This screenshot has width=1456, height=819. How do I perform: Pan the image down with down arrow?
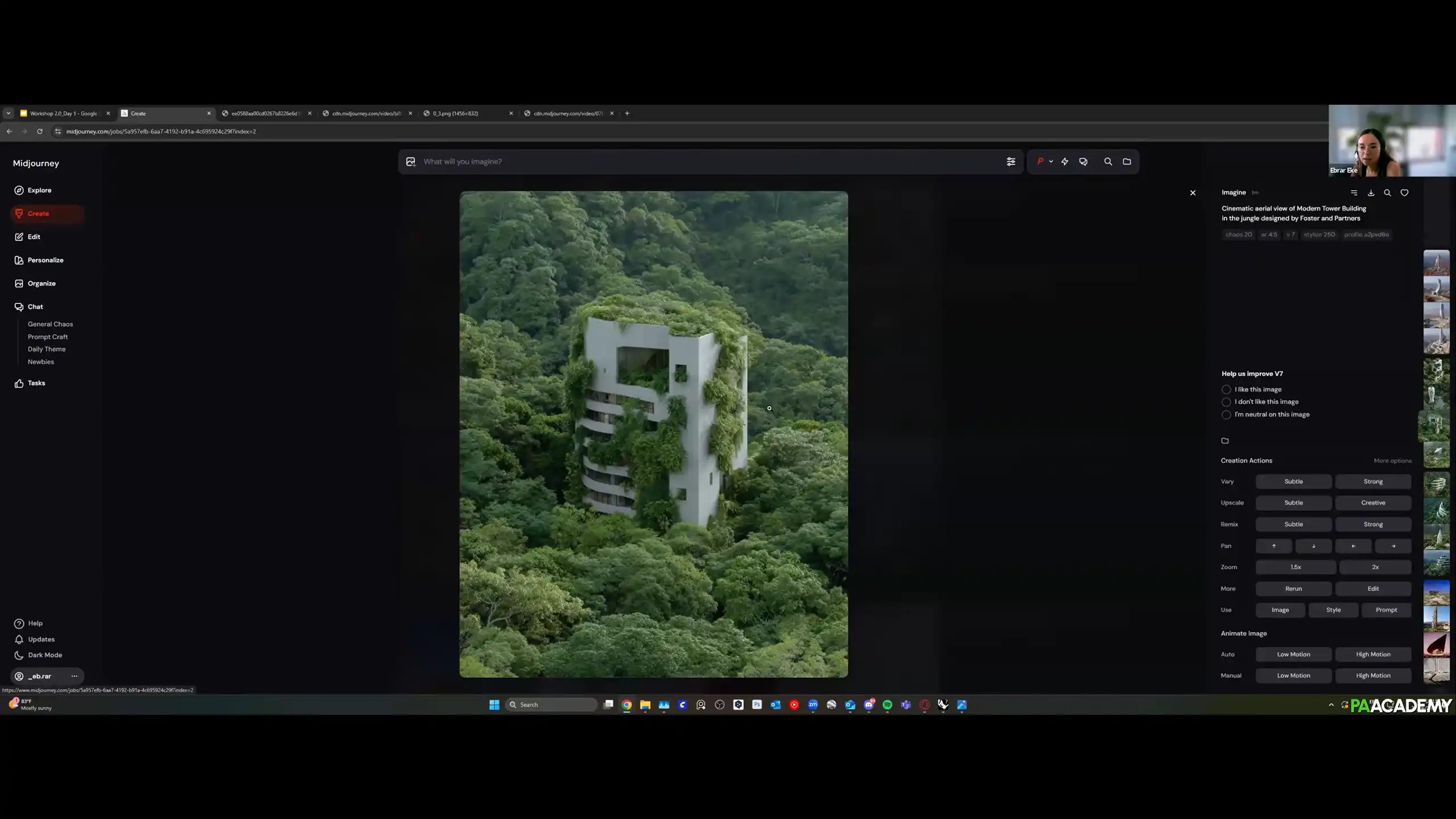(x=1313, y=546)
